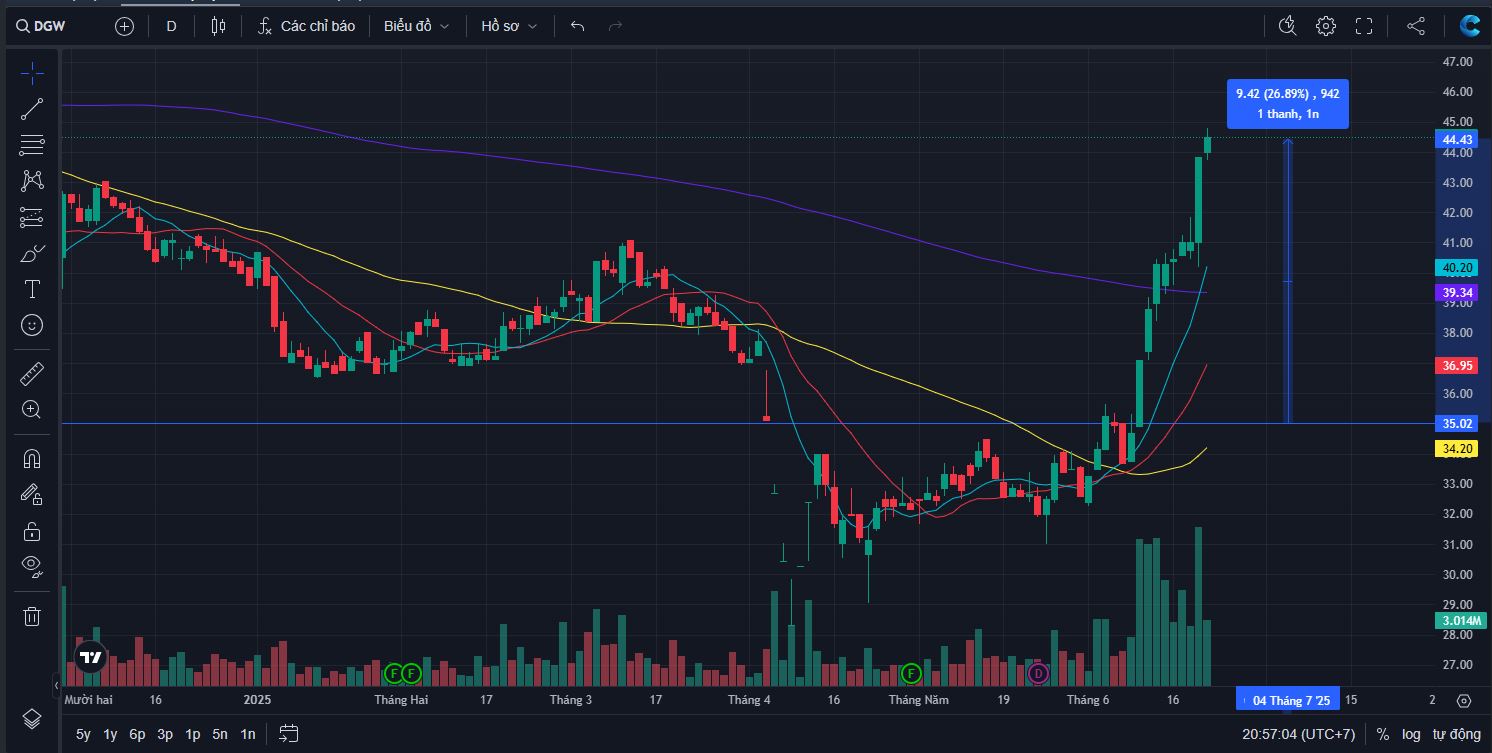This screenshot has width=1492, height=753.
Task: Open the chart settings gear
Action: tap(1326, 26)
